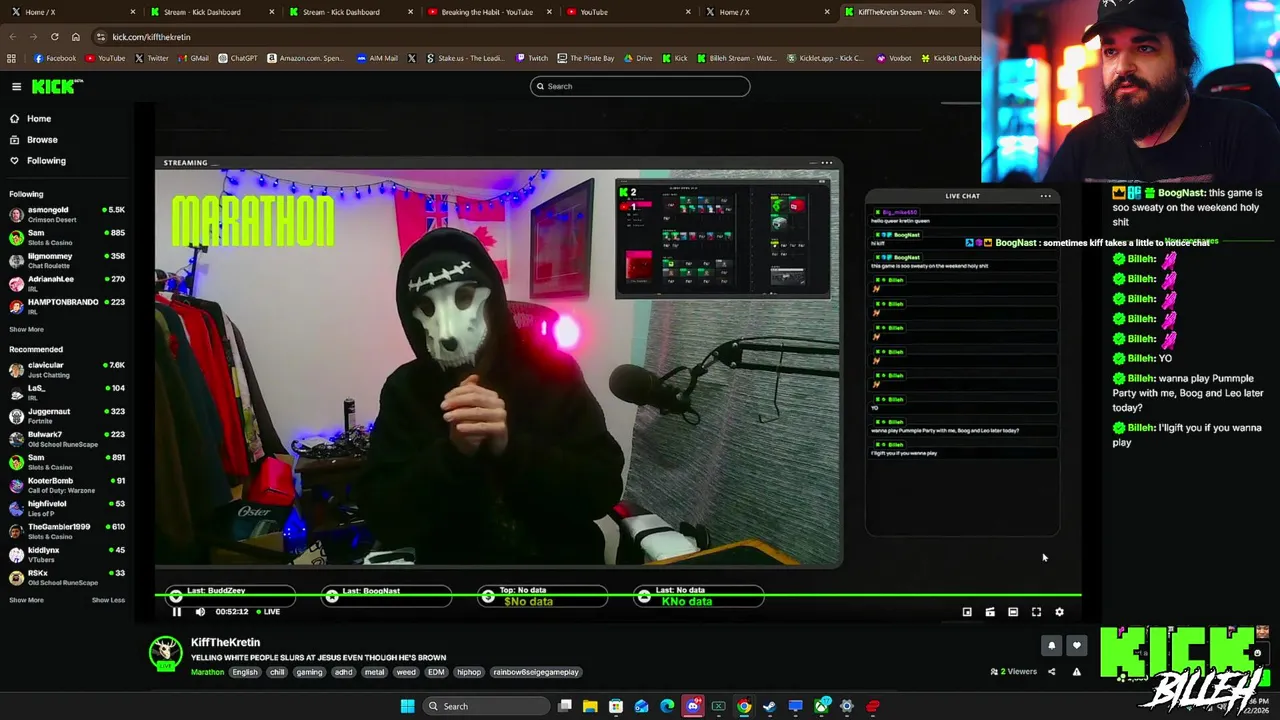Open the Windows Start menu
The image size is (1280, 720).
click(x=407, y=706)
